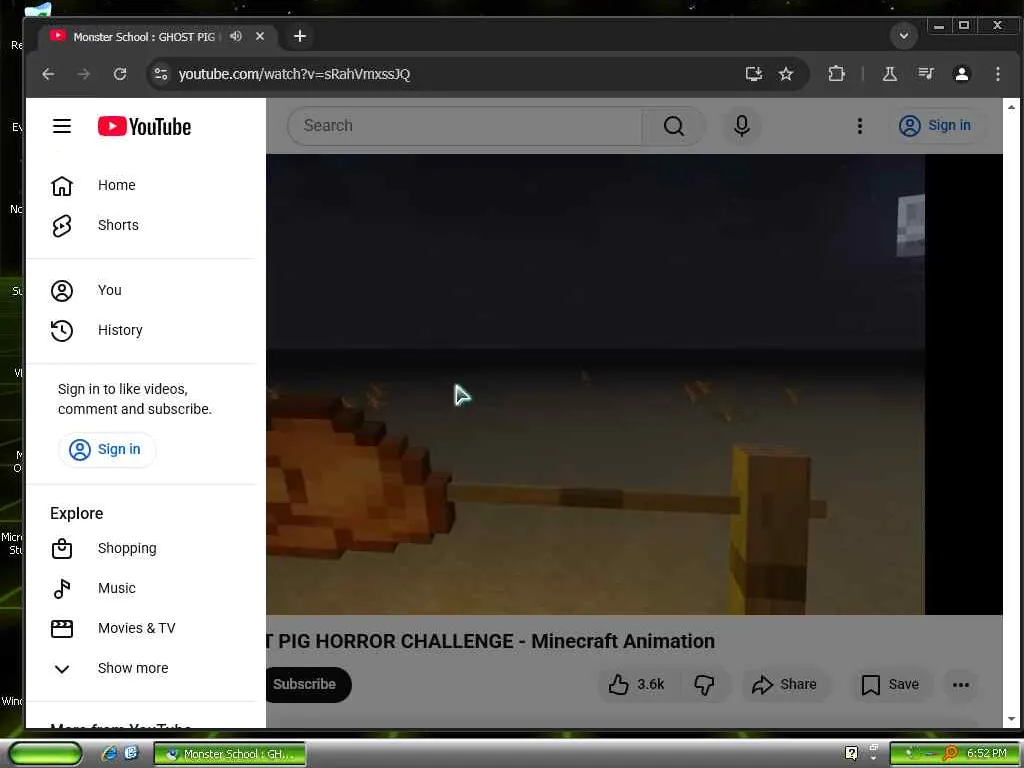This screenshot has height=768, width=1024.
Task: Start voice search with microphone icon
Action: [742, 125]
